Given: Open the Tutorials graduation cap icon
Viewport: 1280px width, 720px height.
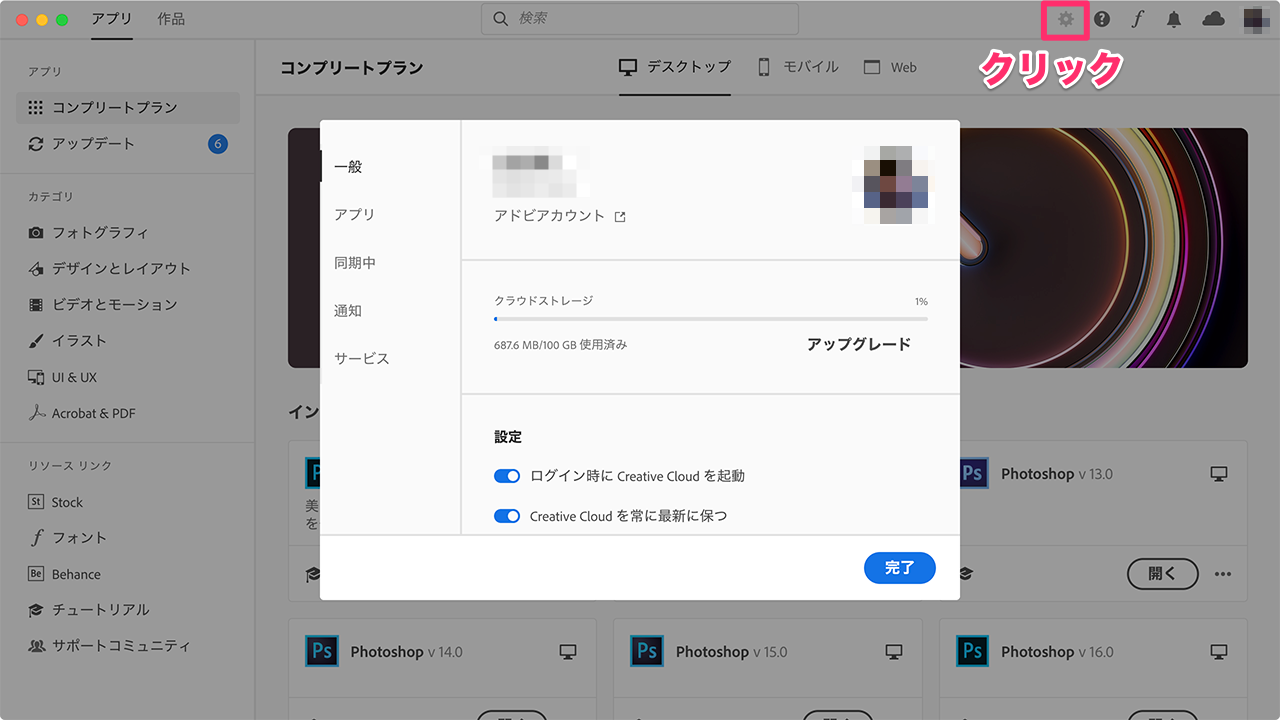Looking at the screenshot, I should pos(36,610).
